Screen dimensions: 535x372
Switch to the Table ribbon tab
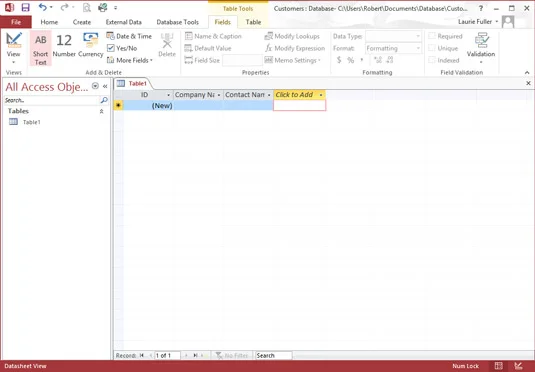[x=253, y=22]
